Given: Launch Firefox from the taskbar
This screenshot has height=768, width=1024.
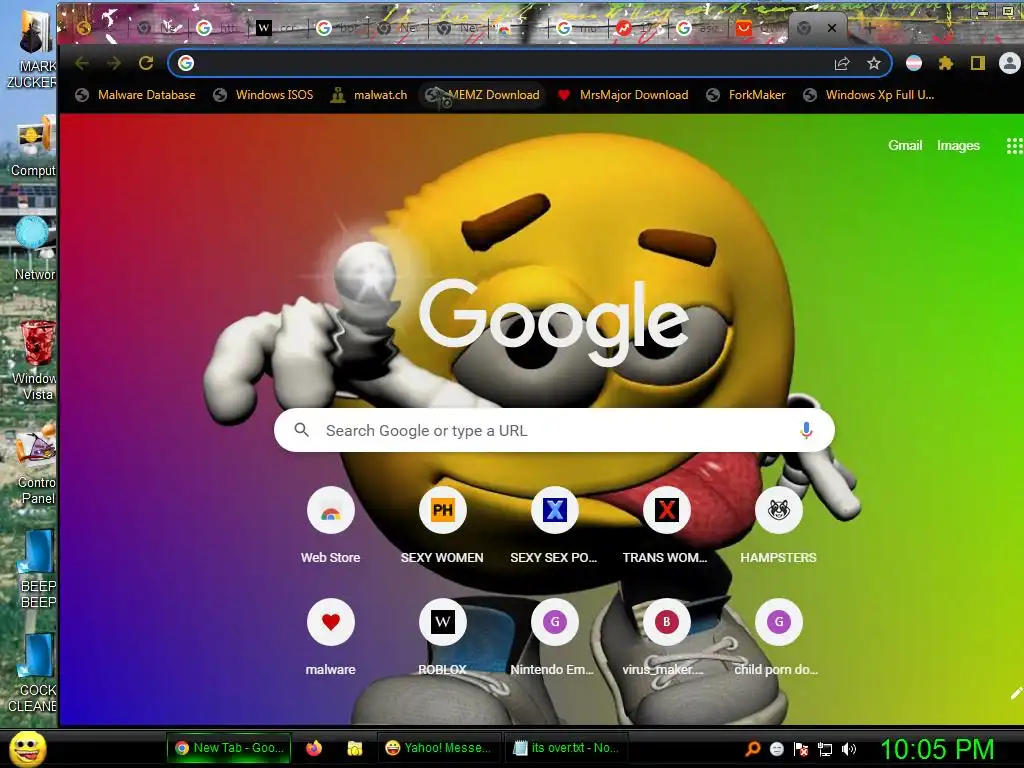Looking at the screenshot, I should (x=314, y=748).
